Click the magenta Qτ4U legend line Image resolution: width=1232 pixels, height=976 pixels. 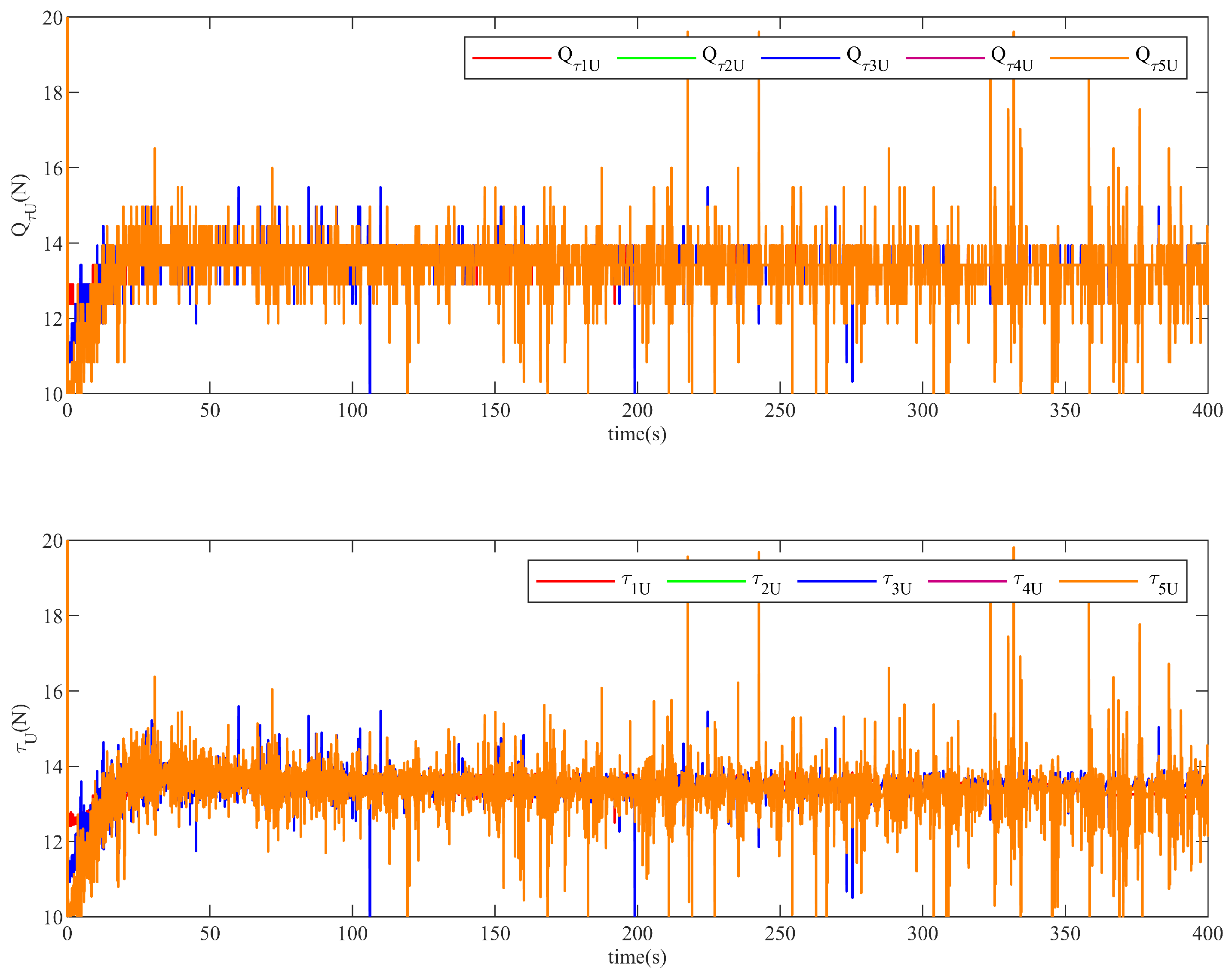(x=945, y=58)
